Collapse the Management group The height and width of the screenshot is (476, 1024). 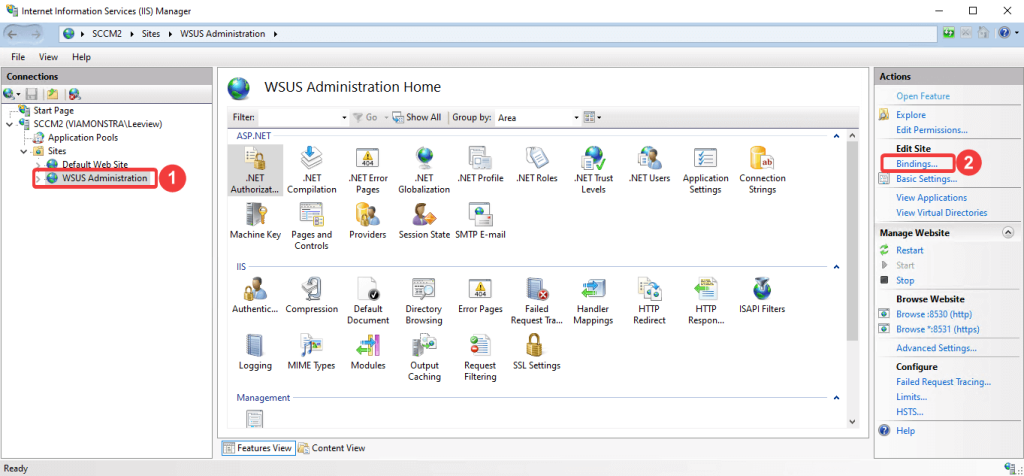tap(836, 397)
